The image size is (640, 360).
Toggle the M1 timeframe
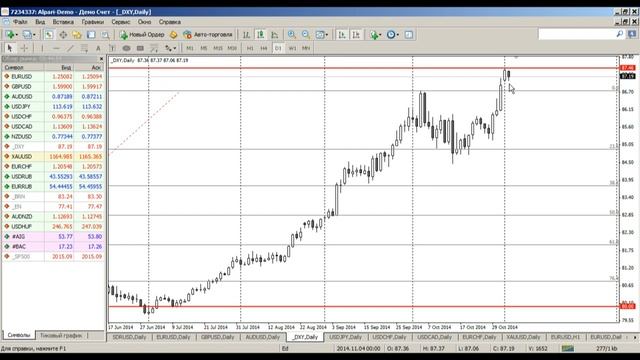pos(190,48)
